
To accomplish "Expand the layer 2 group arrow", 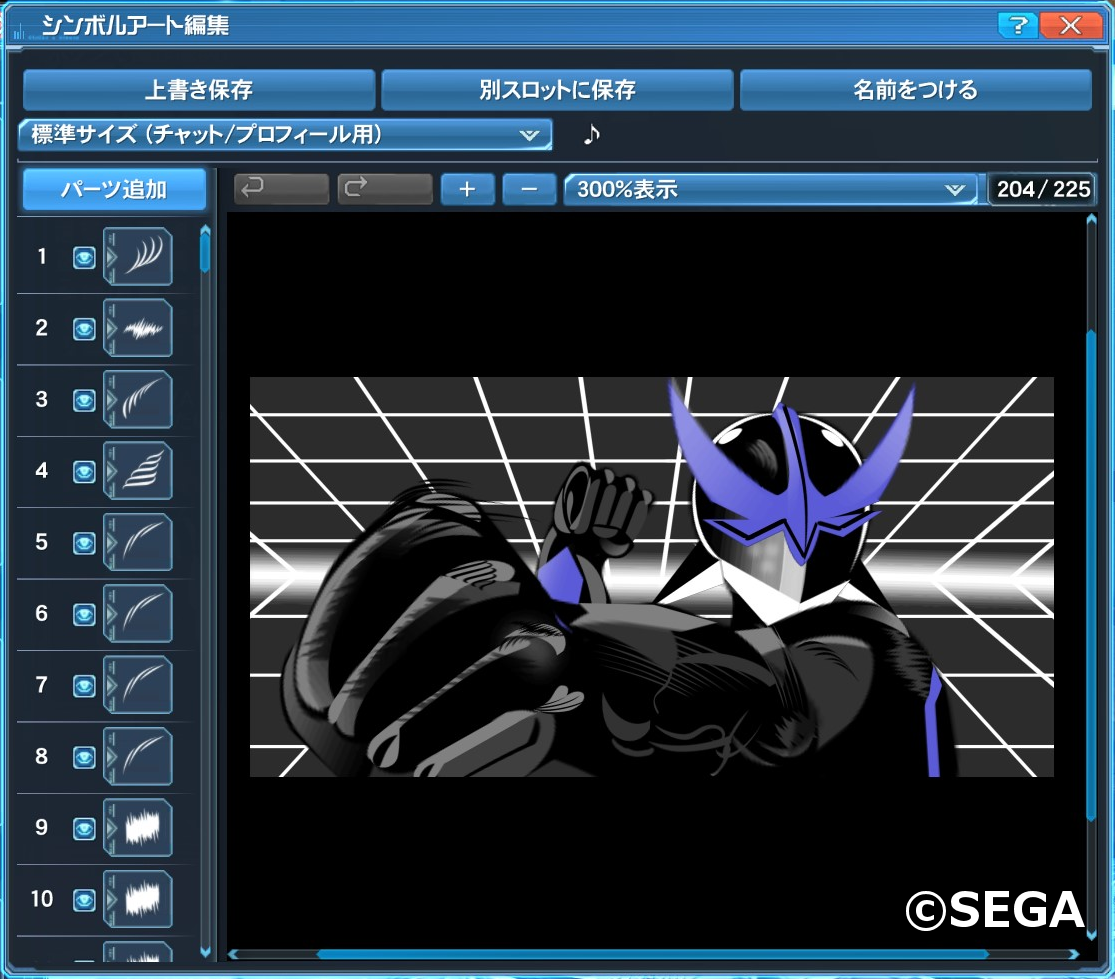I will click(110, 328).
